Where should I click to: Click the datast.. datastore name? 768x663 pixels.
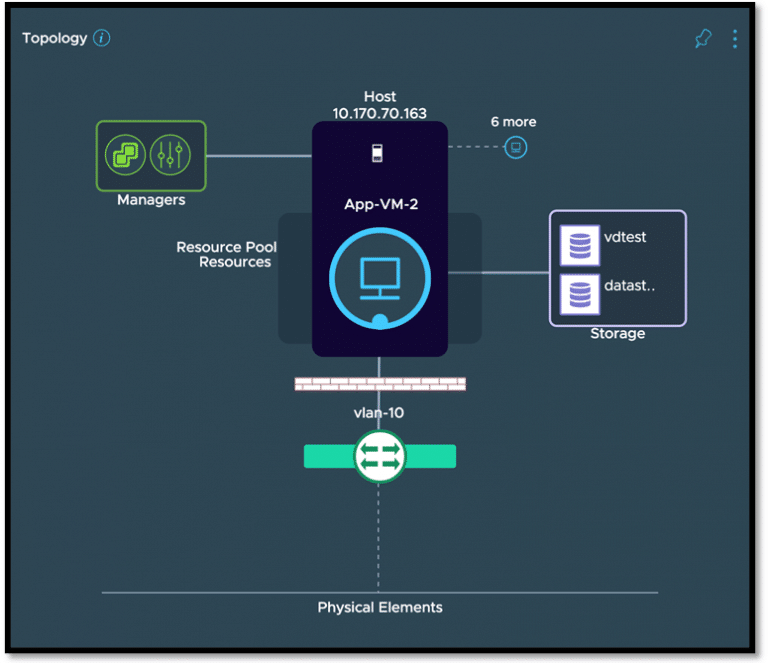point(629,285)
